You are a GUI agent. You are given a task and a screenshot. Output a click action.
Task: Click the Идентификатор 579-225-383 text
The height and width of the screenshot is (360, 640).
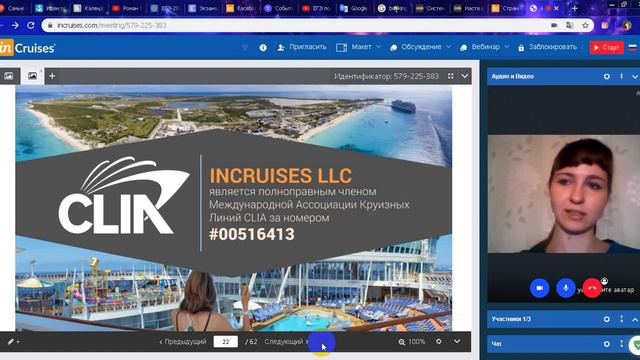click(386, 76)
